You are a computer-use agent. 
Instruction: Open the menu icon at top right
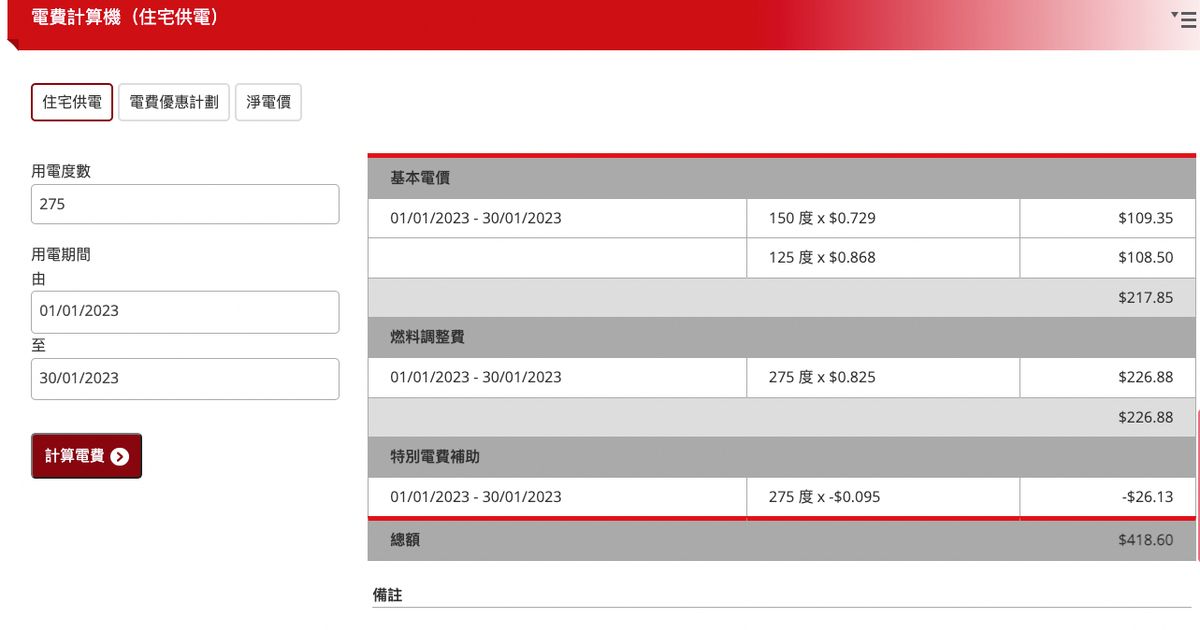coord(1184,19)
